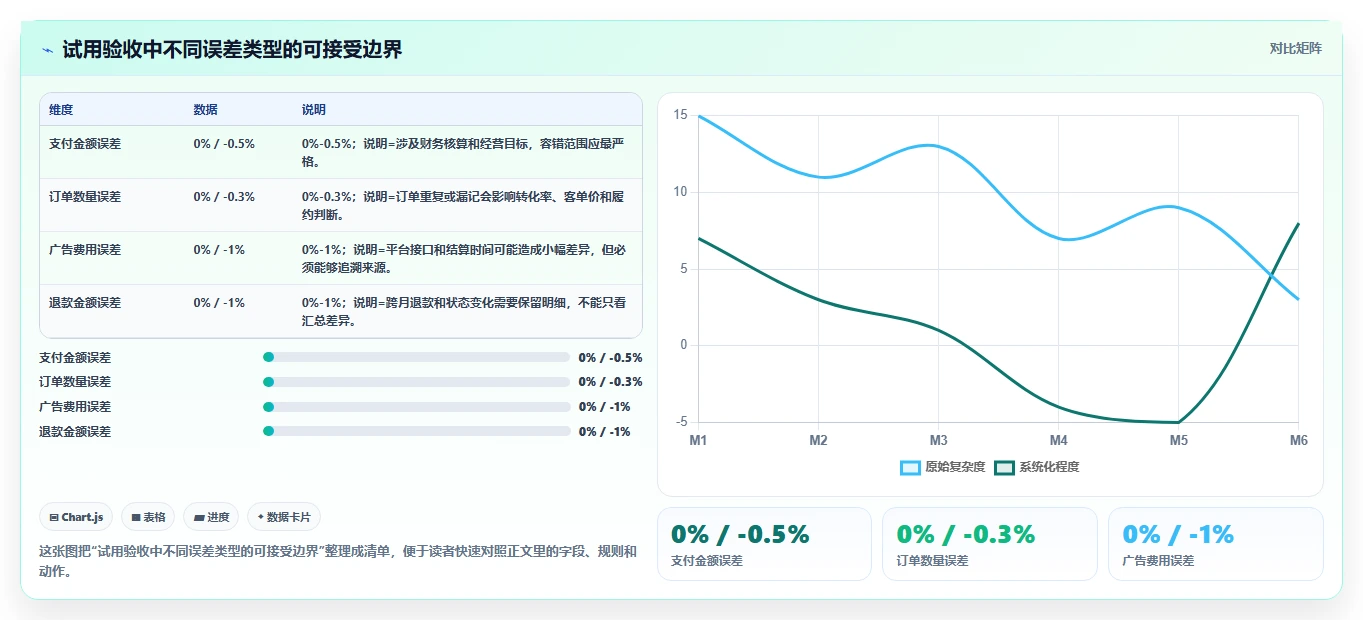Click the M3 x-axis label

point(938,441)
